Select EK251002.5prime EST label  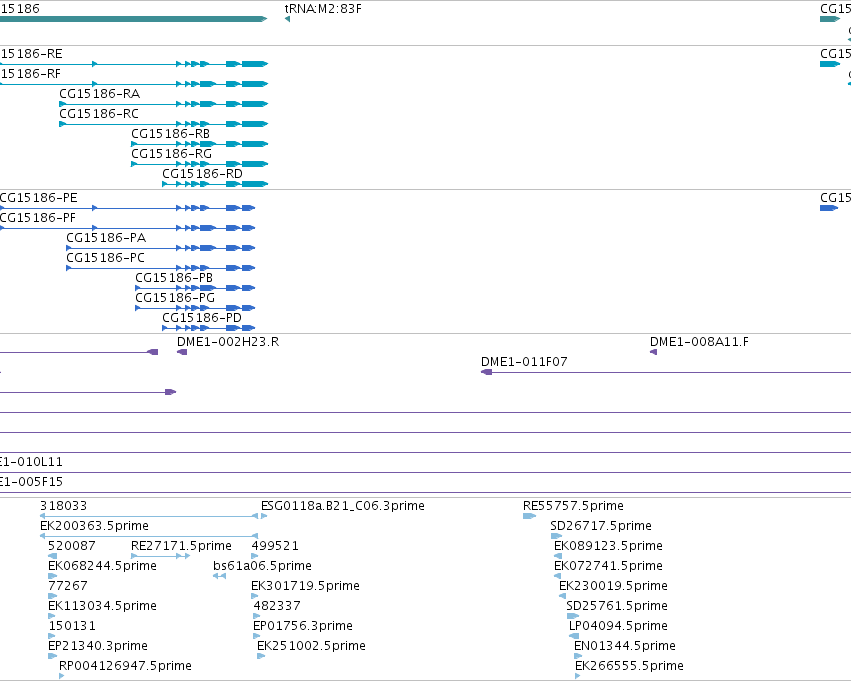coord(312,646)
